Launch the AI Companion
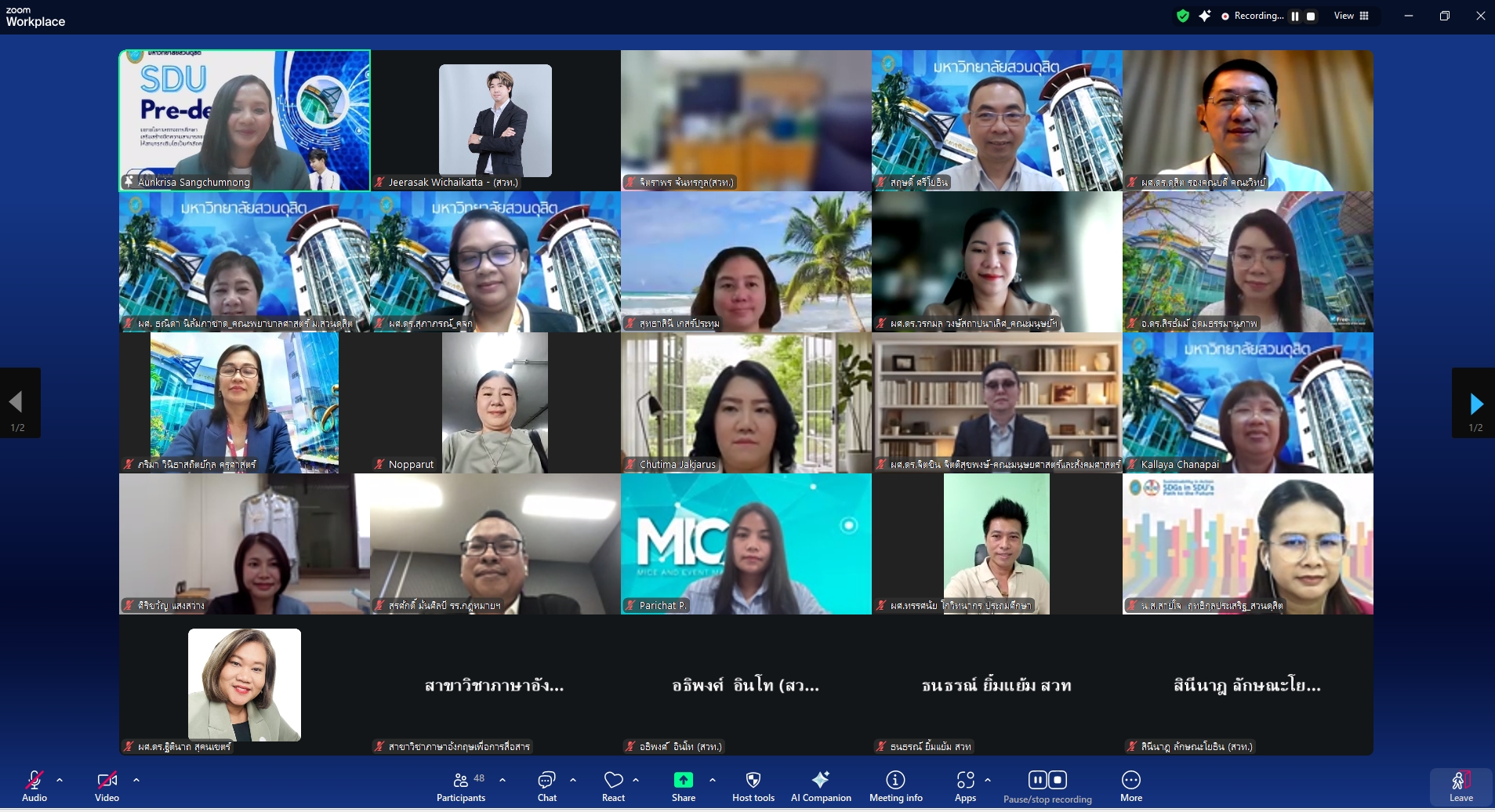Image resolution: width=1495 pixels, height=812 pixels. click(820, 786)
